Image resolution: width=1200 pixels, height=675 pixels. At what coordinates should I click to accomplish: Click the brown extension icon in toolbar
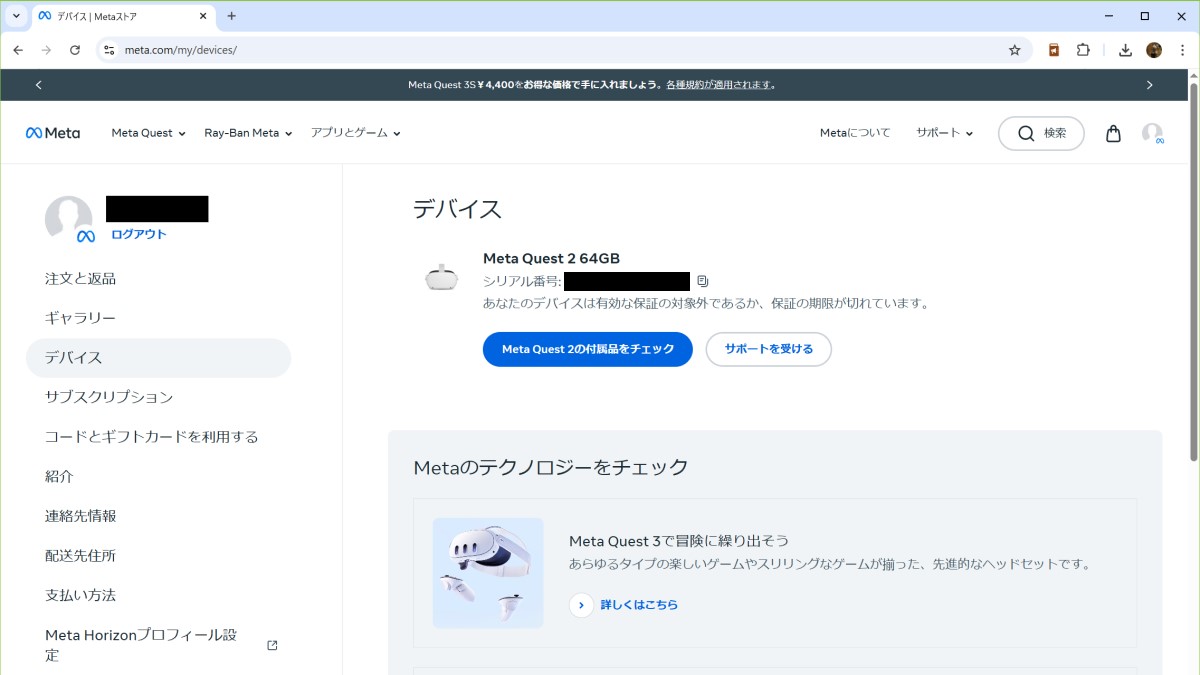pyautogui.click(x=1054, y=49)
